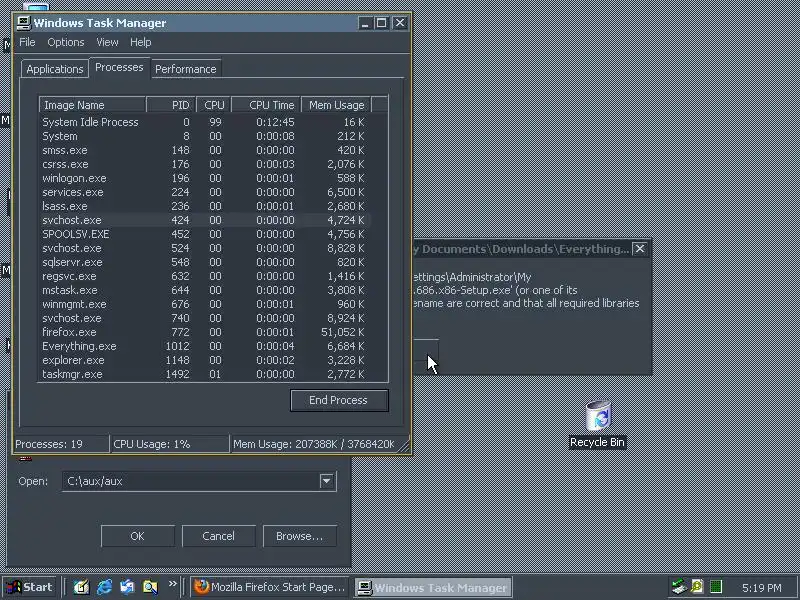Open the View menu in Task Manager

pyautogui.click(x=107, y=42)
